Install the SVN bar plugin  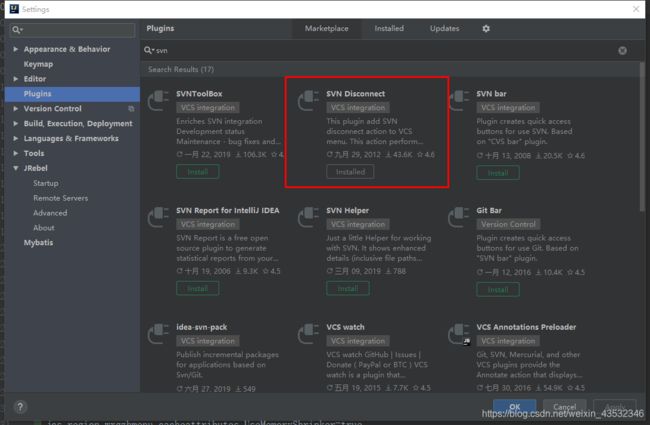498,173
